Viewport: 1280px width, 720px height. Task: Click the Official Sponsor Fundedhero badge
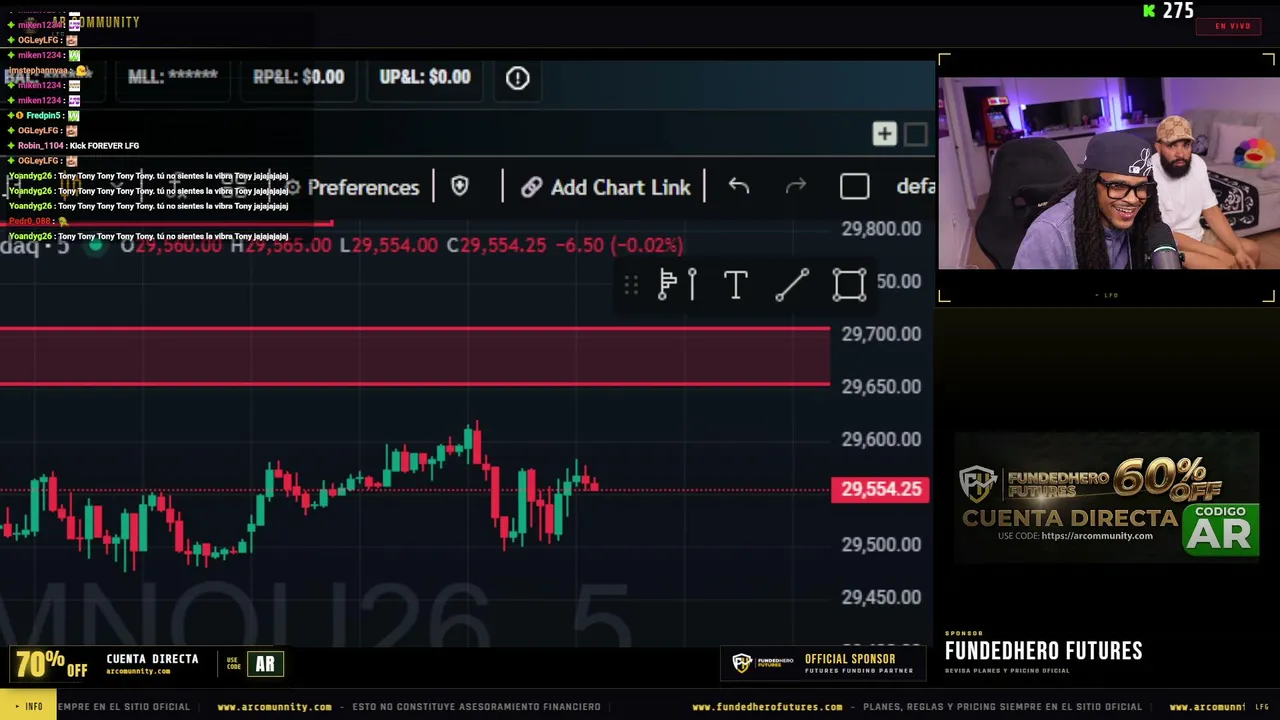(x=824, y=663)
